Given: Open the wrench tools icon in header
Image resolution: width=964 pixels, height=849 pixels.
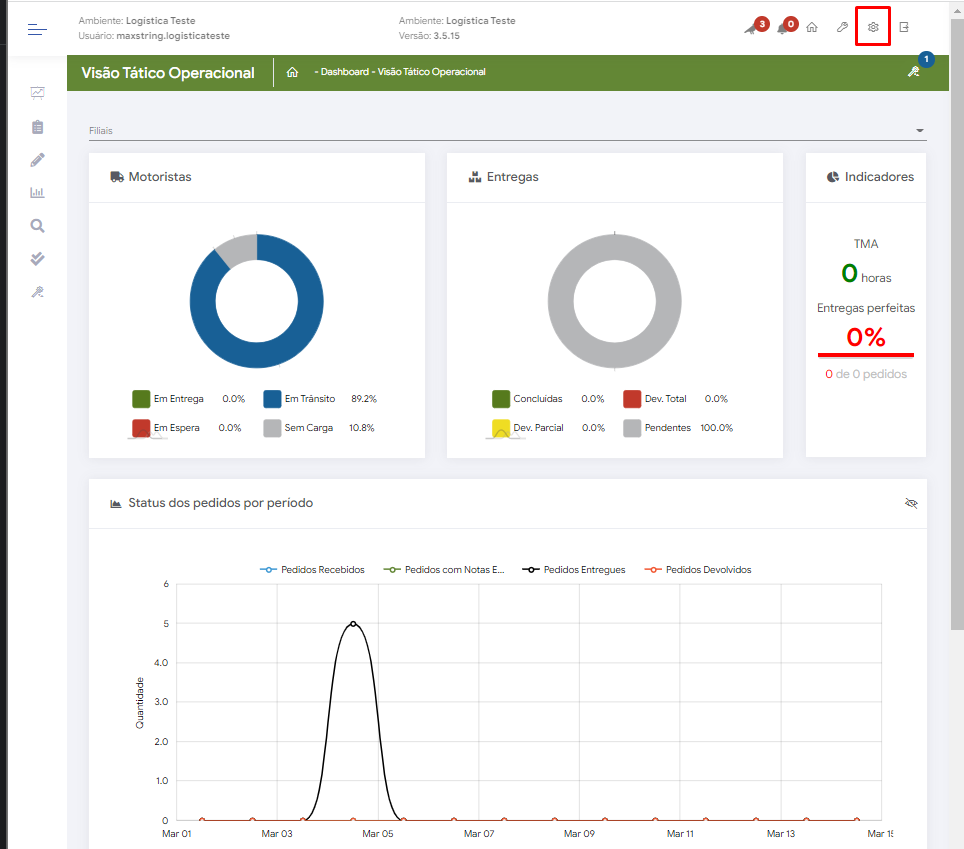Looking at the screenshot, I should click(x=842, y=27).
